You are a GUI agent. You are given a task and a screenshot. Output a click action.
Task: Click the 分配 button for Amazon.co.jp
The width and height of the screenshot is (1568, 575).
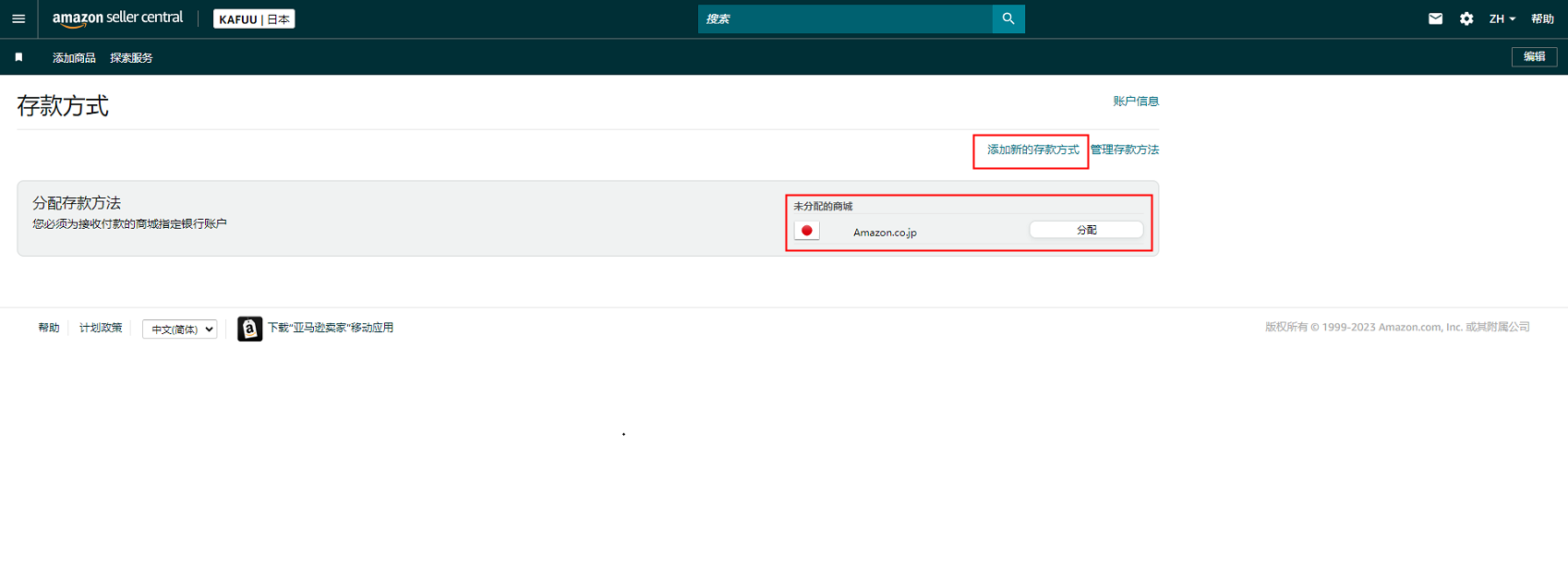tap(1086, 230)
